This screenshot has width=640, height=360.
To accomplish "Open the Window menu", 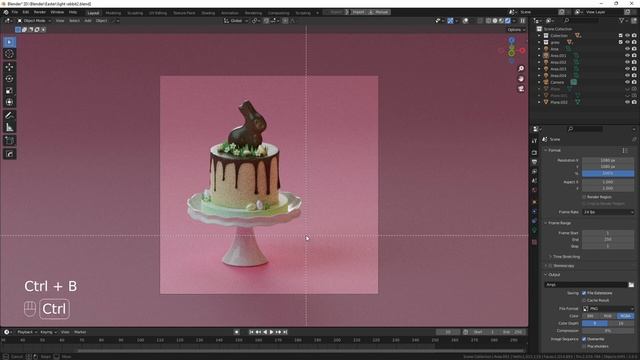I will [57, 12].
